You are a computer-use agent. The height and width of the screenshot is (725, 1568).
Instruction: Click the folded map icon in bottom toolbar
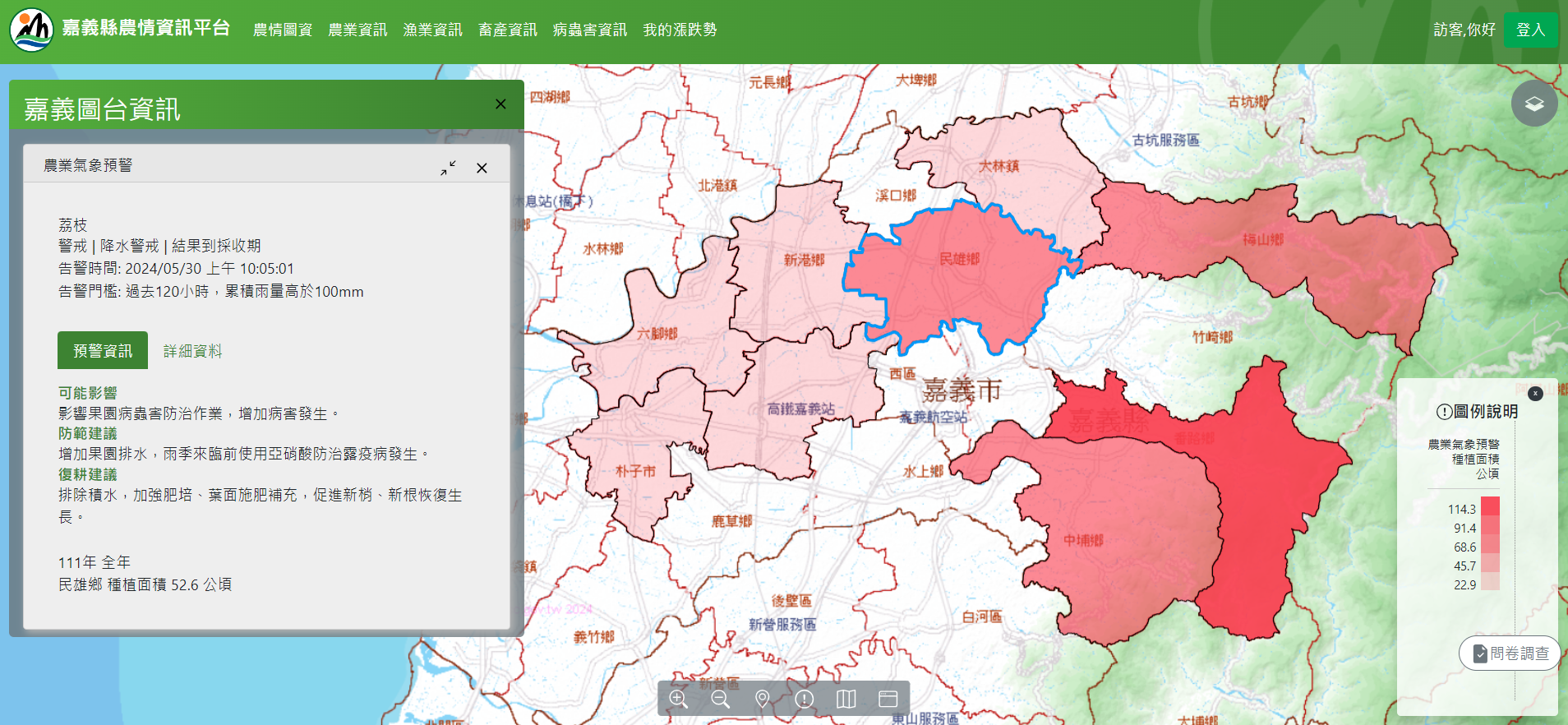tap(846, 699)
